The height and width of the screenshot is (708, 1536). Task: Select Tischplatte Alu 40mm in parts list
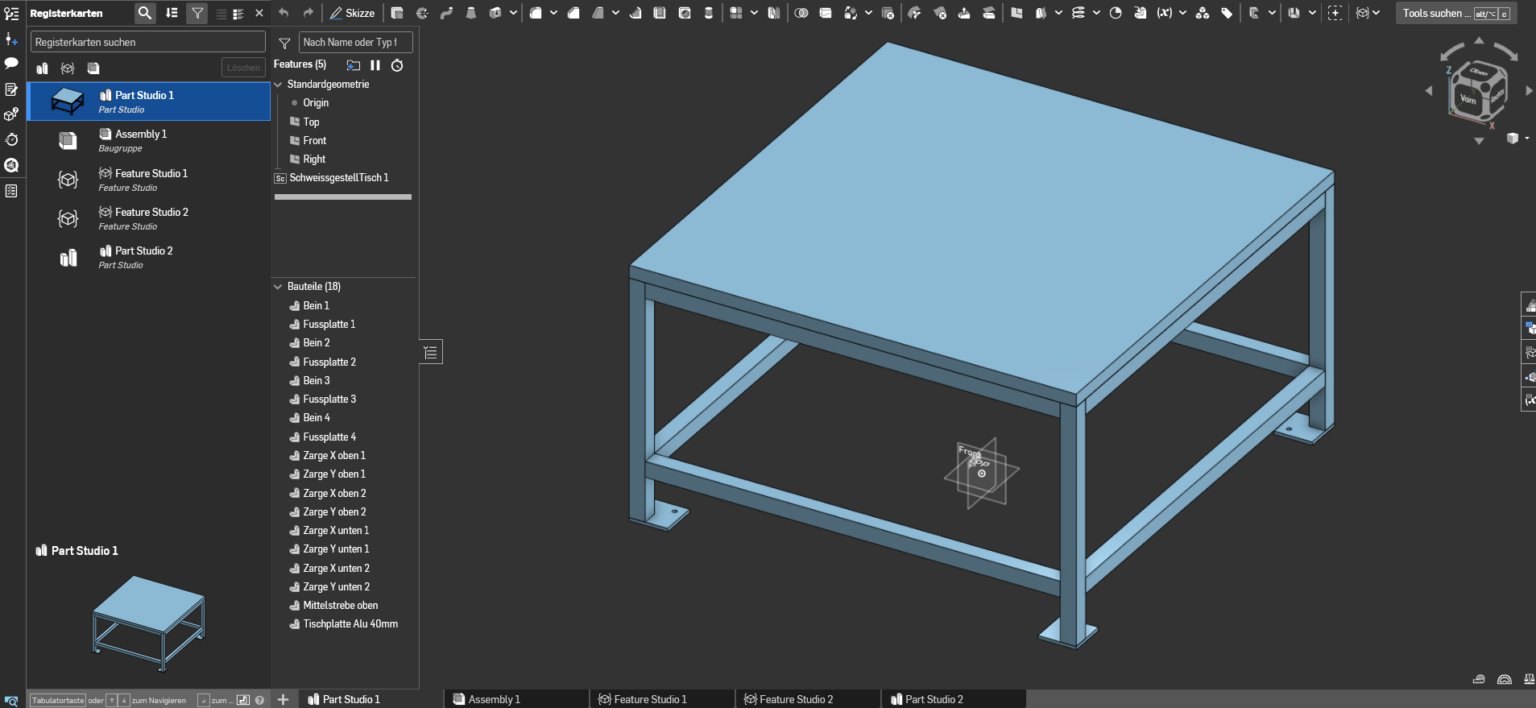pos(350,624)
